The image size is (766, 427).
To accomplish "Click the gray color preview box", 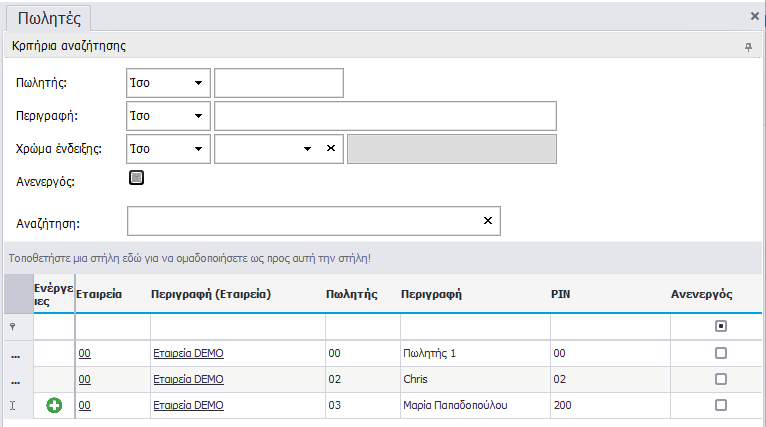I will [451, 149].
